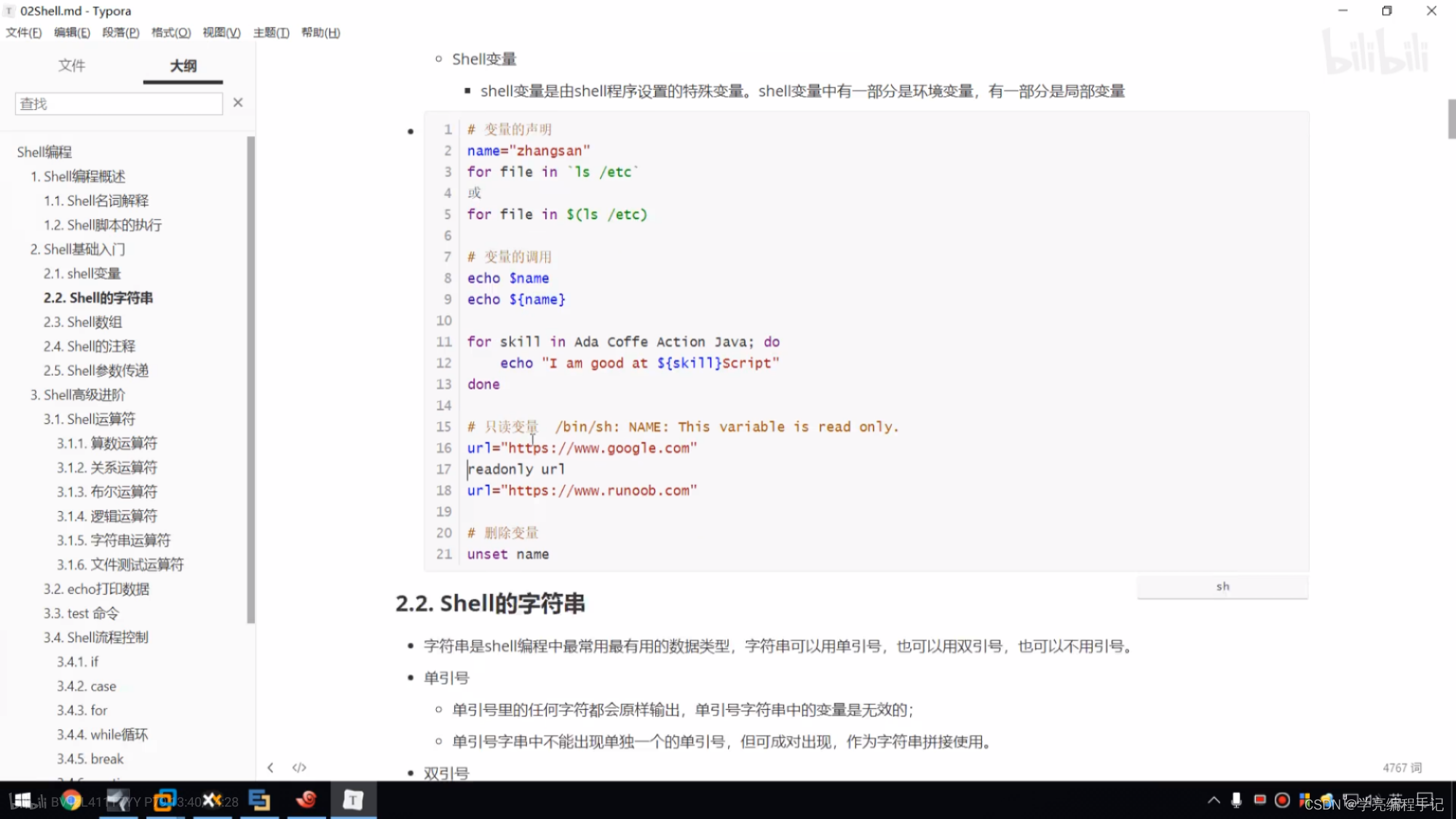The width and height of the screenshot is (1456, 819).
Task: Place cursor on code line 'readonly url'
Action: point(516,469)
